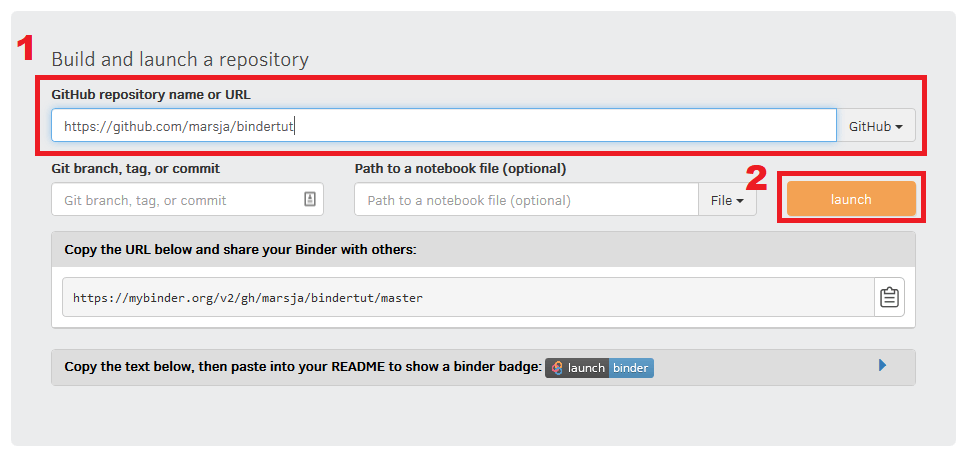The width and height of the screenshot is (972, 456).
Task: Click the card icon inside the Git branch field
Action: 310,200
